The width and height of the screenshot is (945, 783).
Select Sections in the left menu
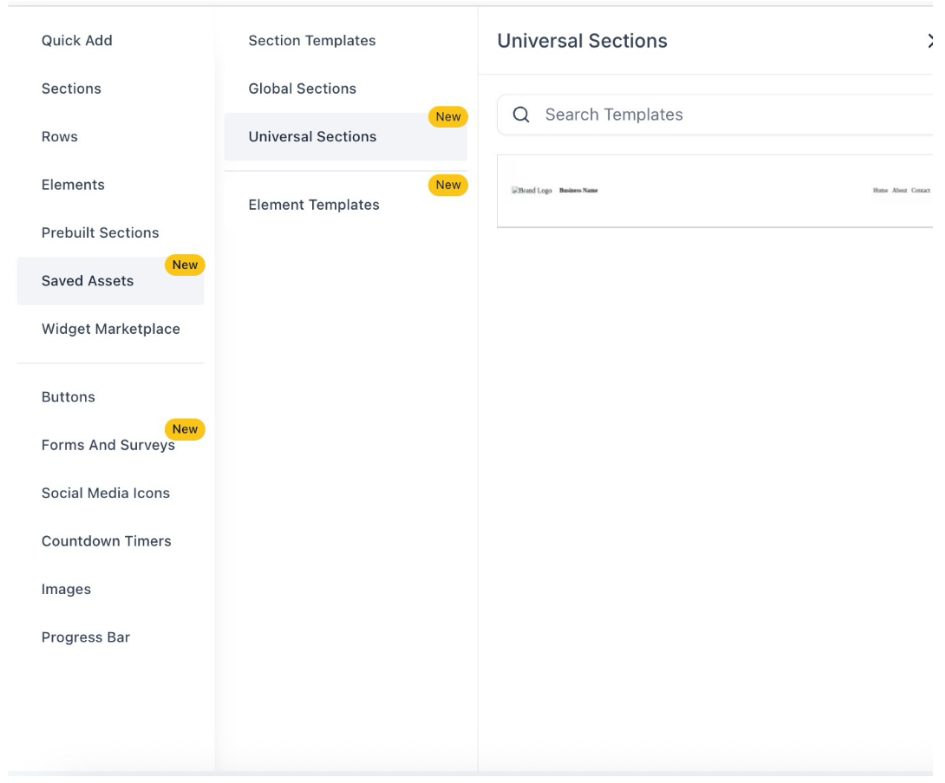tap(71, 89)
